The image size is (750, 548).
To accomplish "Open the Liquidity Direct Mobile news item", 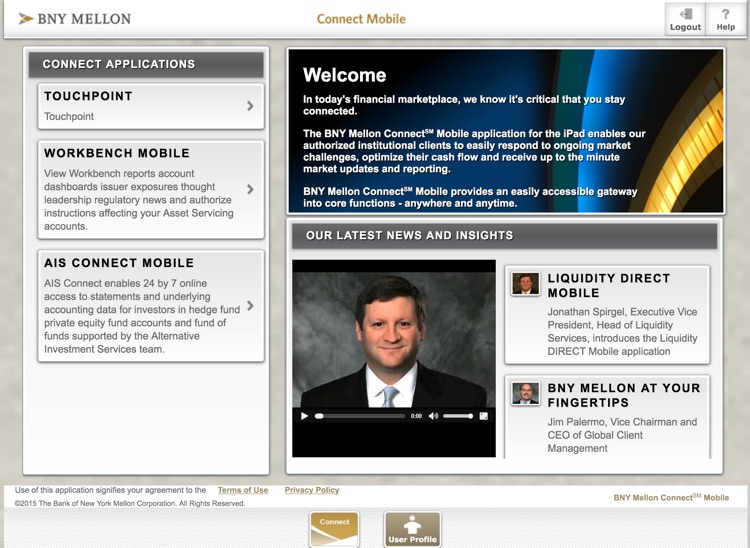I will (x=607, y=315).
